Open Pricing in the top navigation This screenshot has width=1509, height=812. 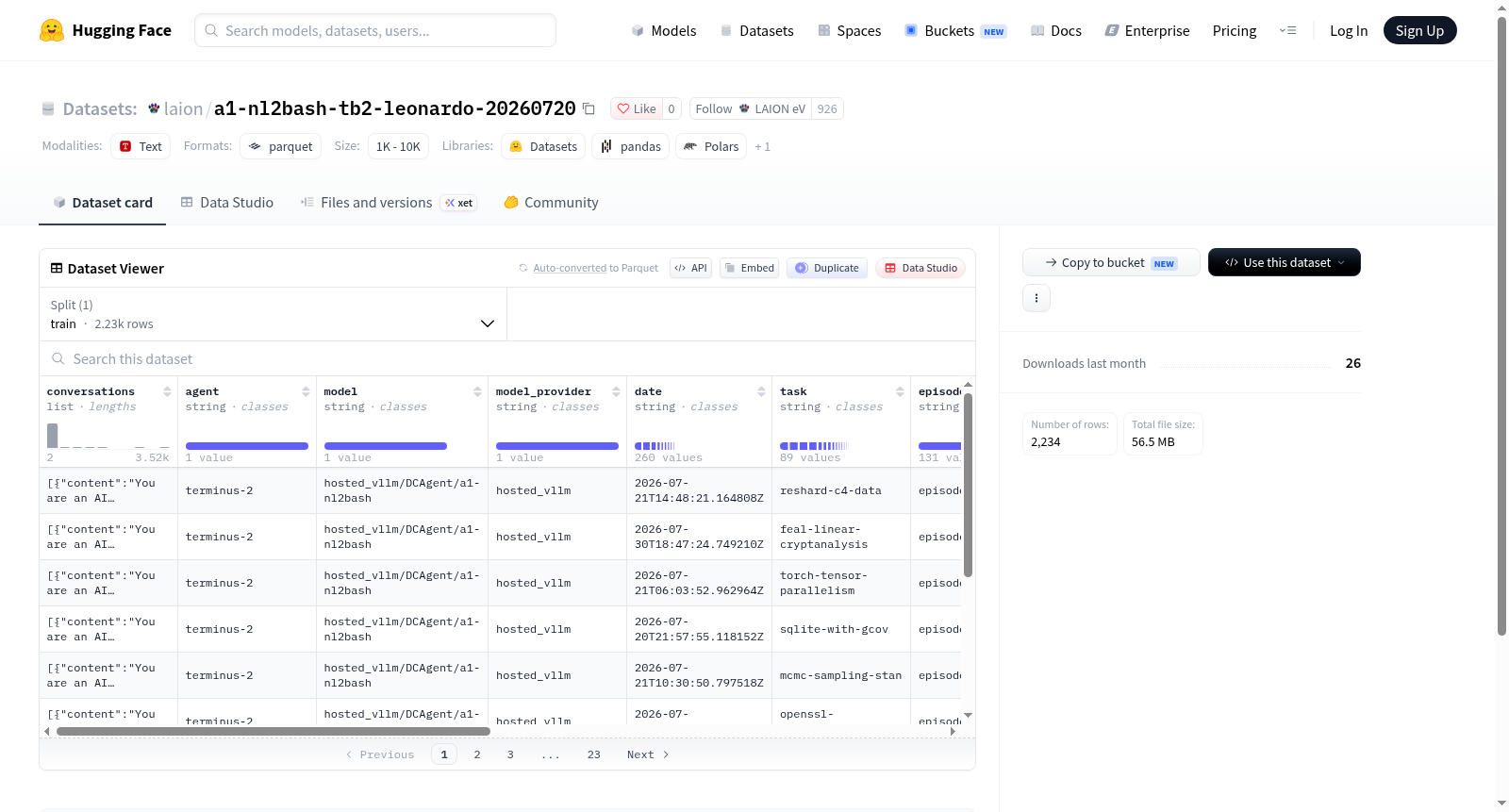pos(1235,30)
